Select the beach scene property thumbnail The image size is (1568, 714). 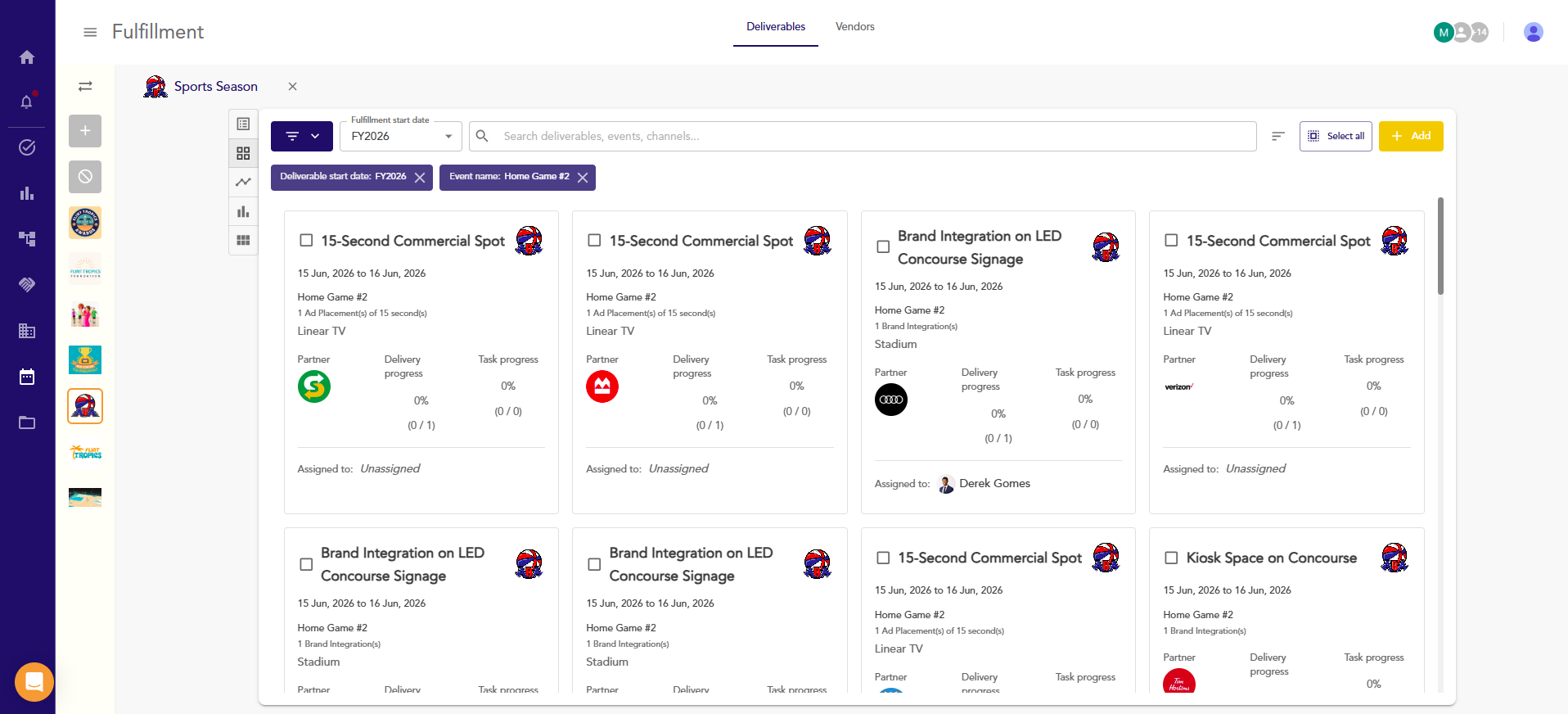pos(85,498)
